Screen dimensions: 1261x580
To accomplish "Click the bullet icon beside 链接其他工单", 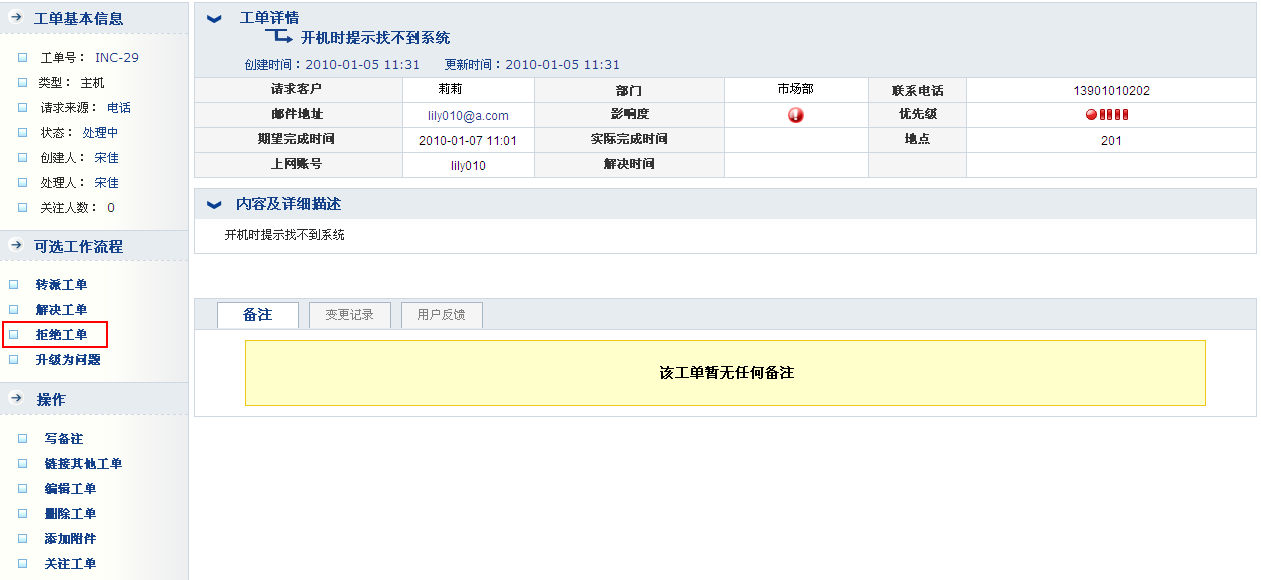I will (23, 464).
